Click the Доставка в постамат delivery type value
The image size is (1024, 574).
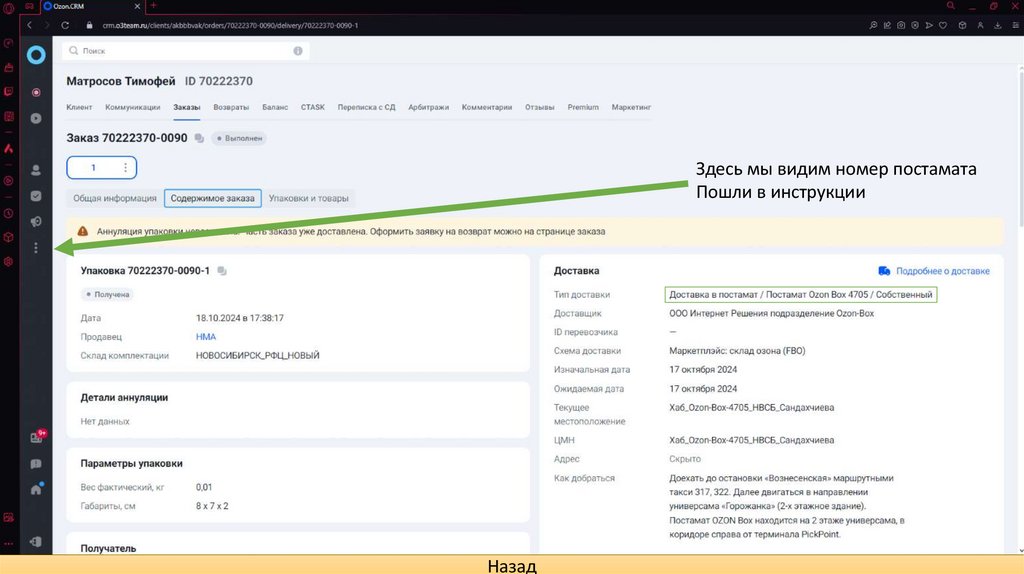coord(801,295)
